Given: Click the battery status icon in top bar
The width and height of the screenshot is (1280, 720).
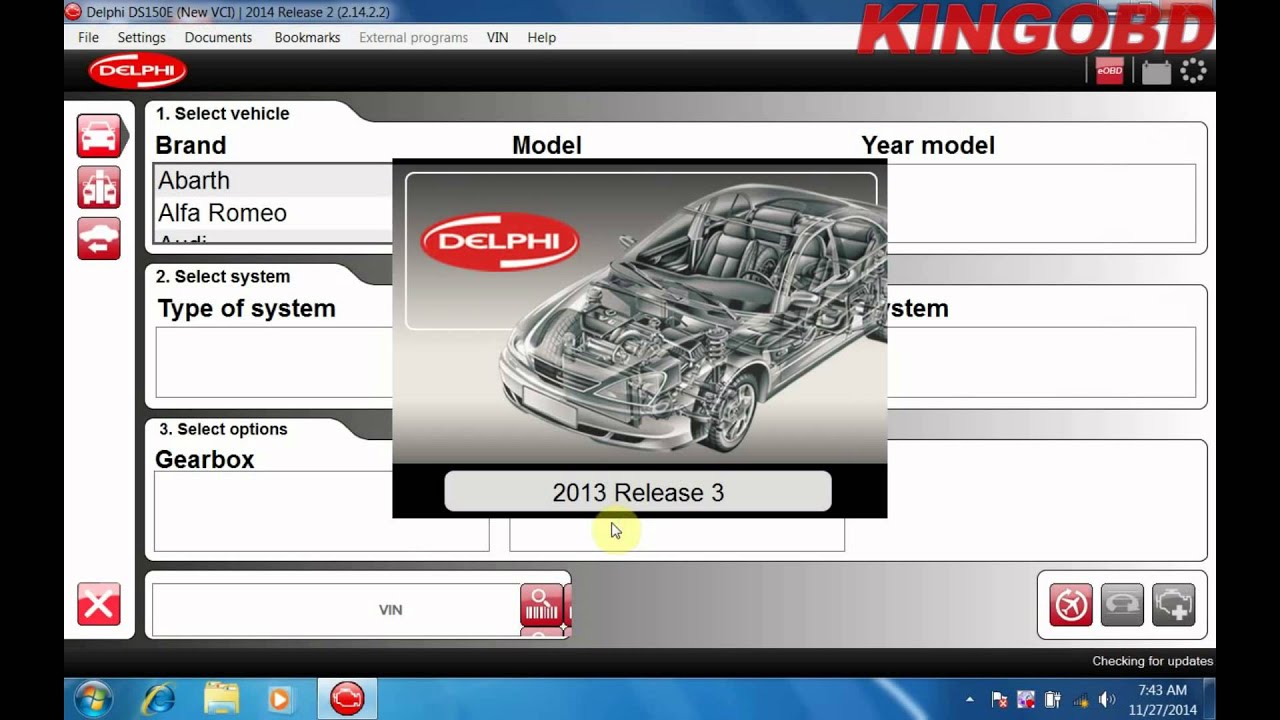Looking at the screenshot, I should [1156, 72].
